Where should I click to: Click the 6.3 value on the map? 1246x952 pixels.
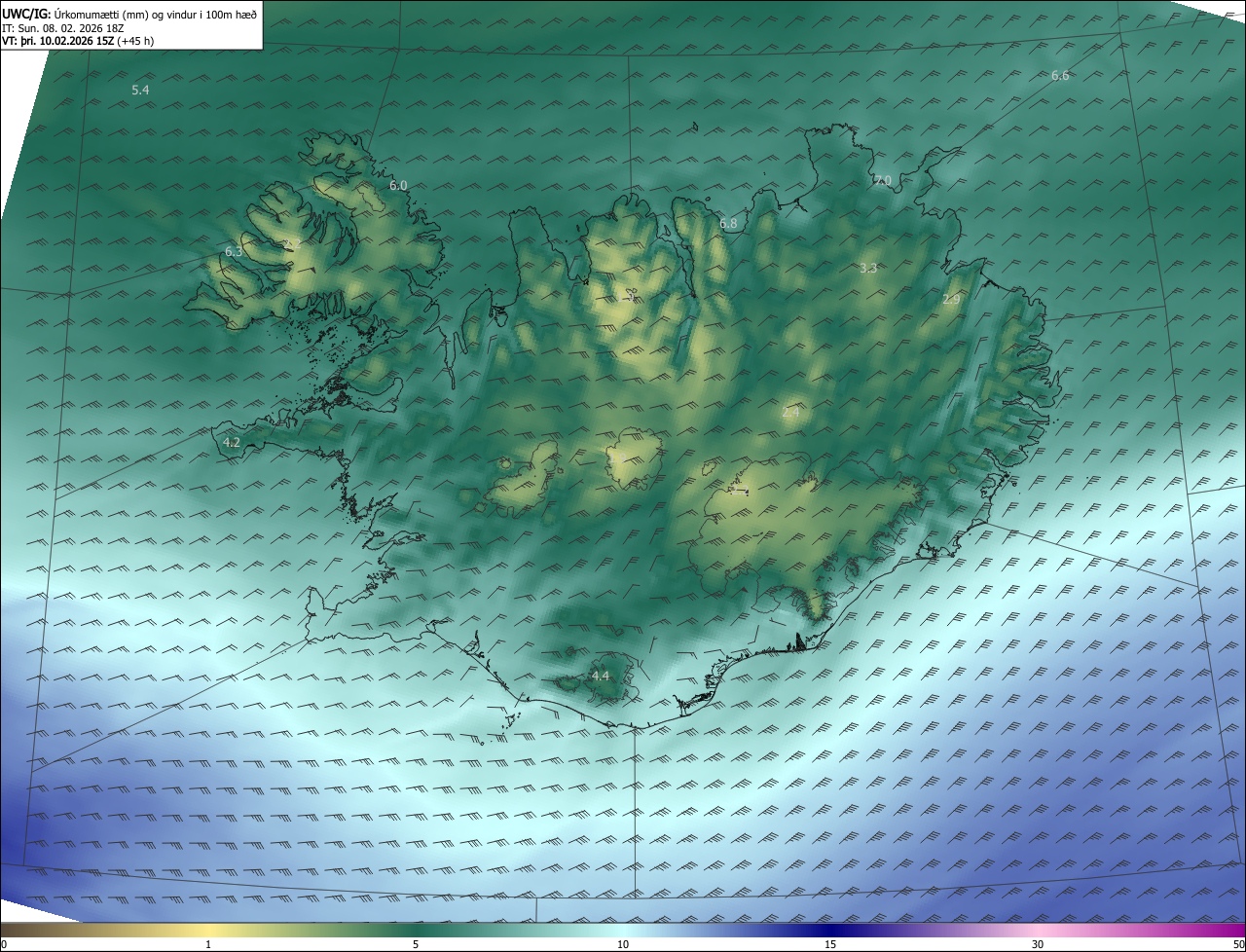(234, 251)
